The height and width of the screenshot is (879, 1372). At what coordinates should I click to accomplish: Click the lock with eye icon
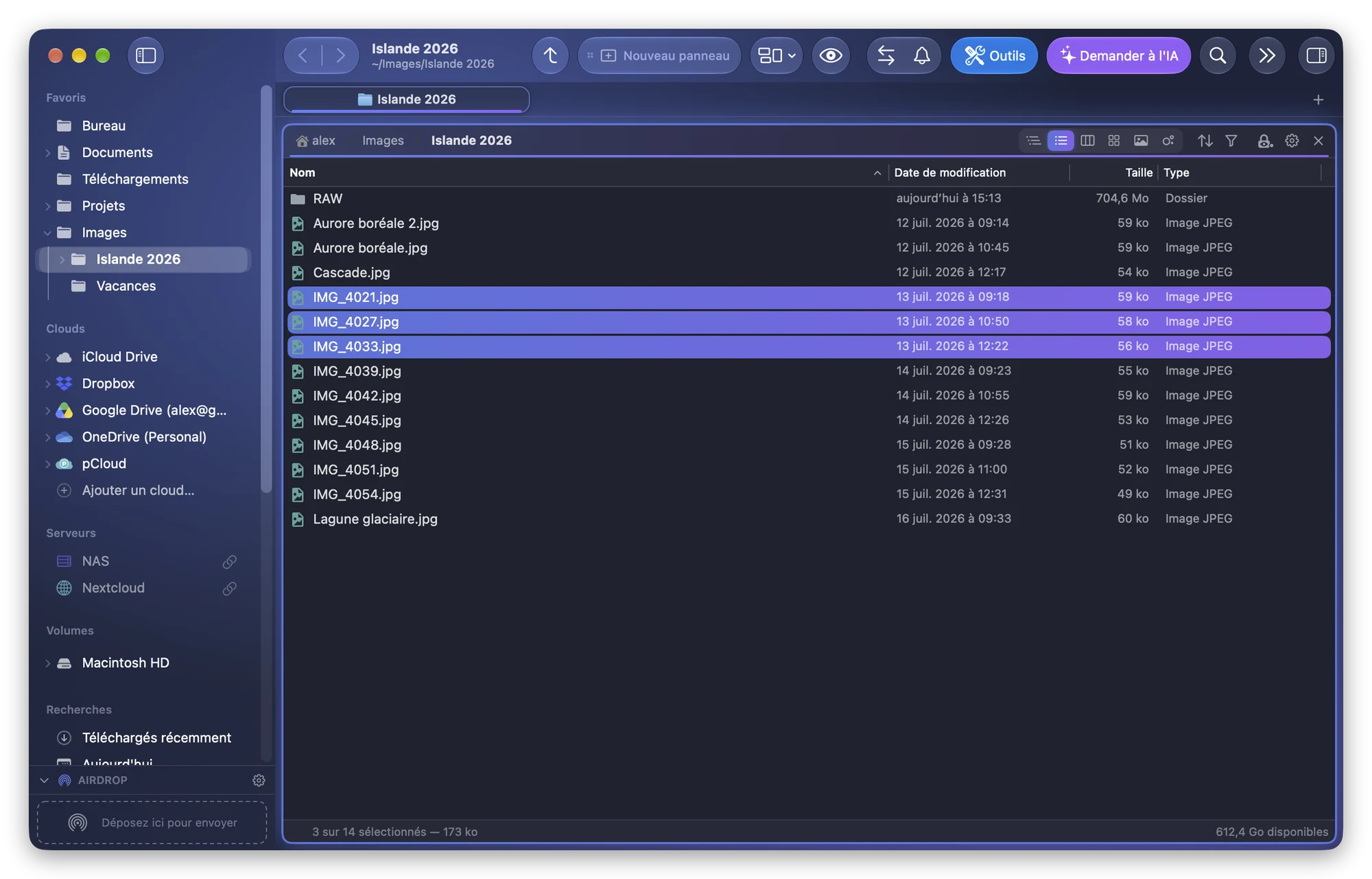click(x=1265, y=141)
